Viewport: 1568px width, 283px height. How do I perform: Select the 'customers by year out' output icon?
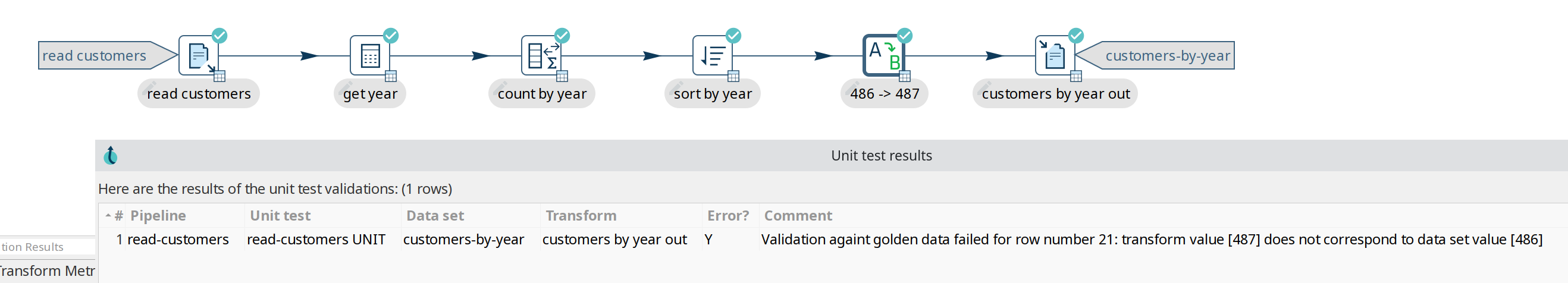click(x=1054, y=55)
